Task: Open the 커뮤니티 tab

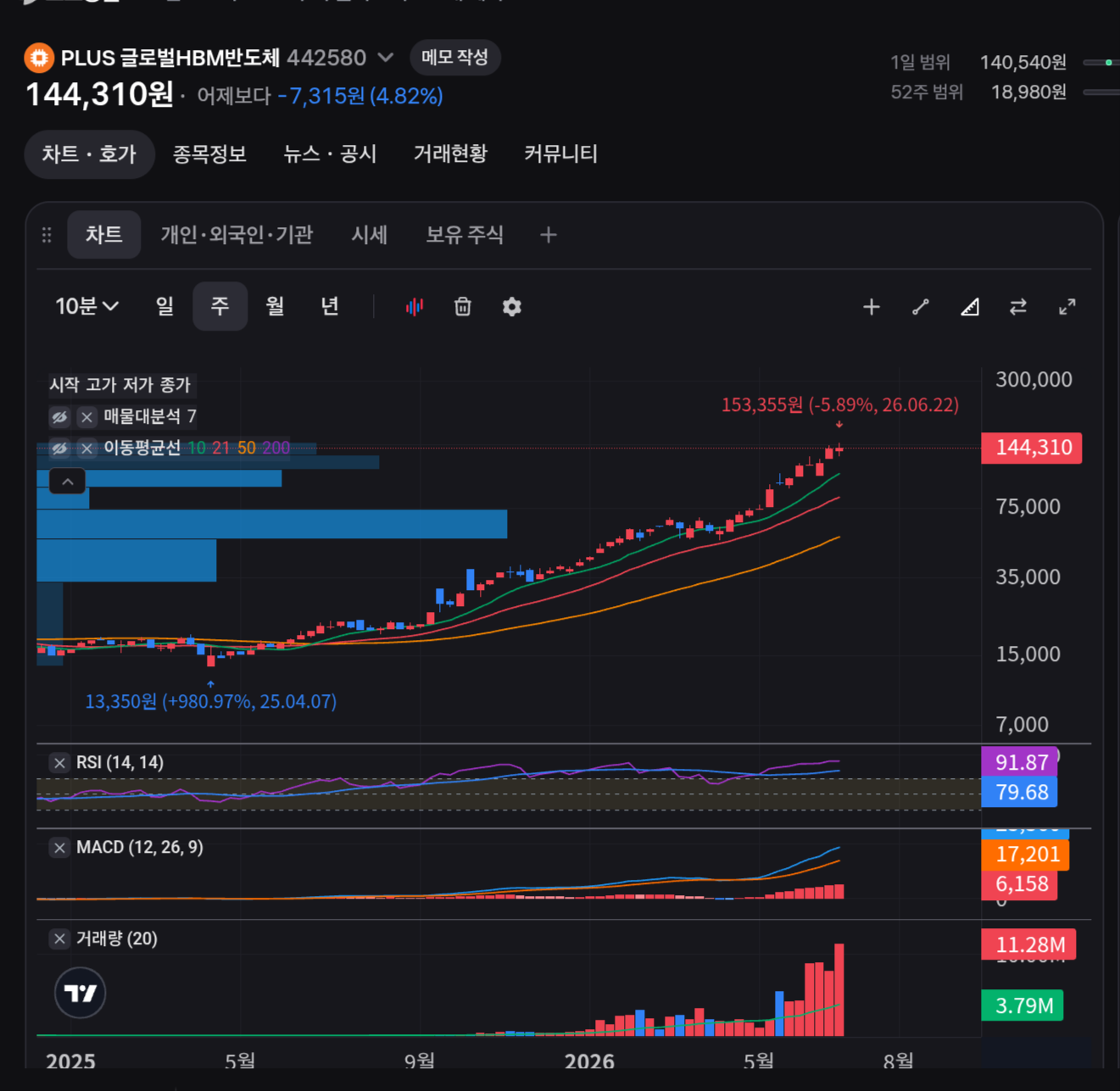Action: 560,154
